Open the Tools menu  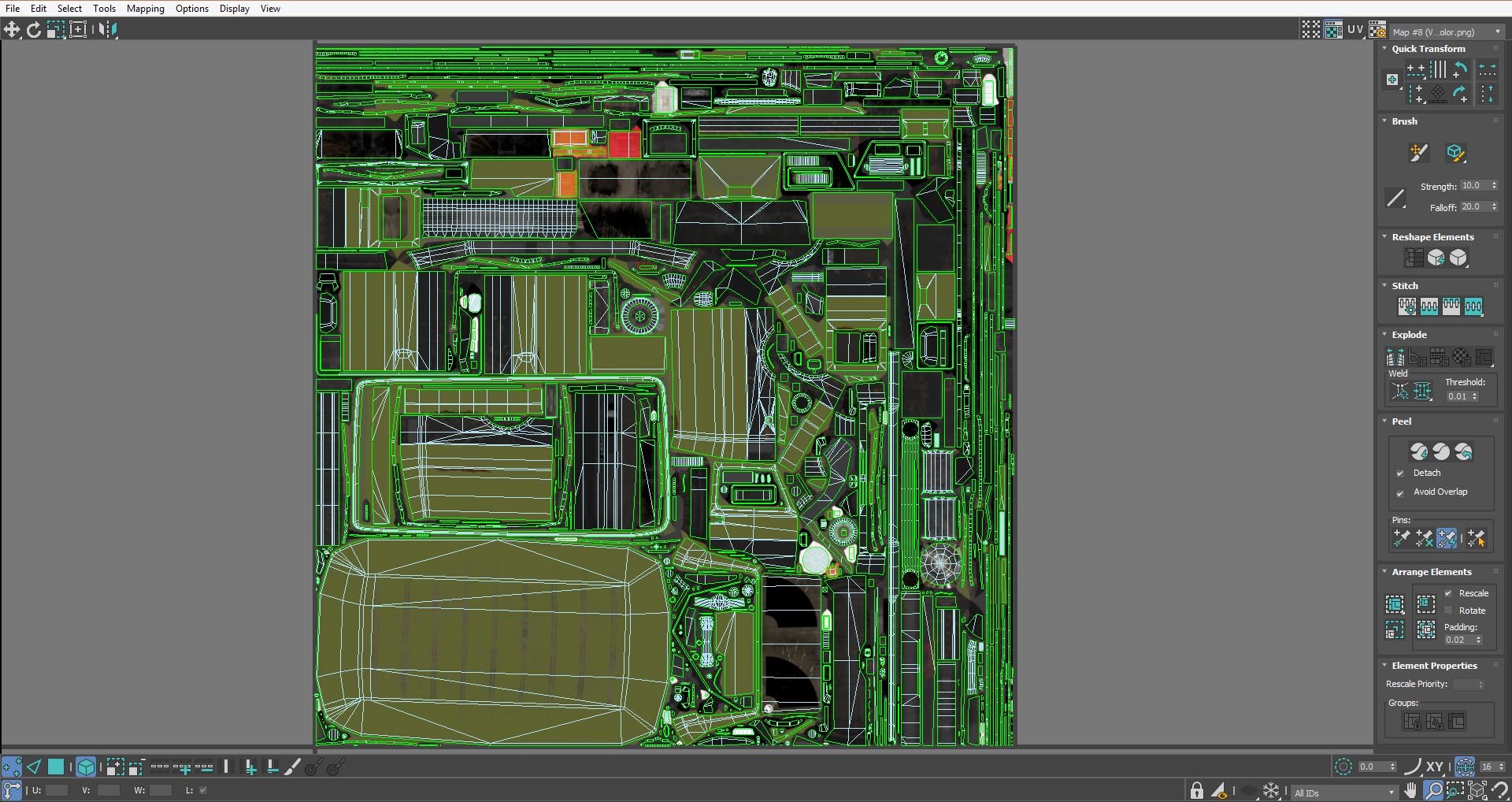[104, 9]
